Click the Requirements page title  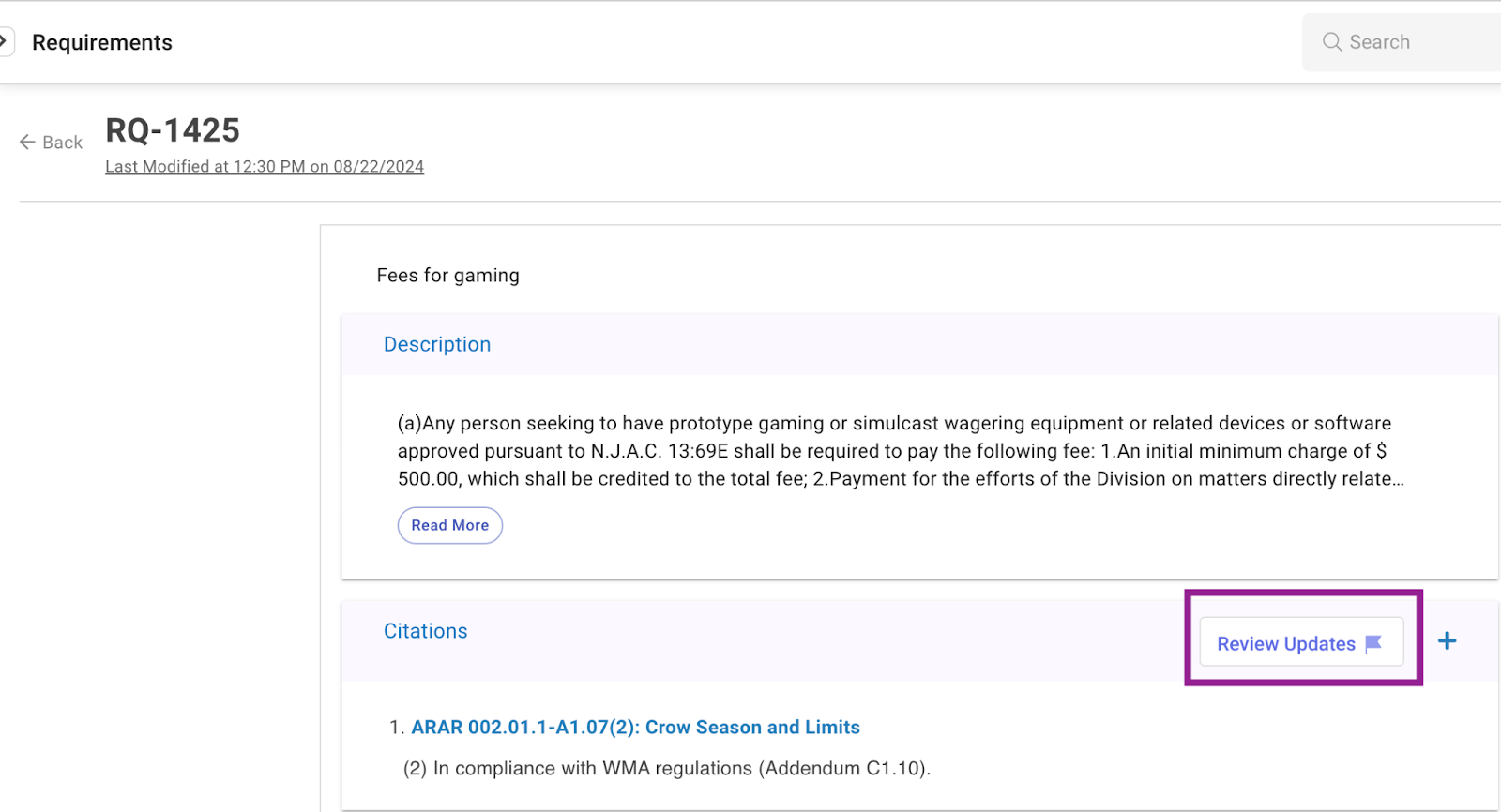[102, 43]
